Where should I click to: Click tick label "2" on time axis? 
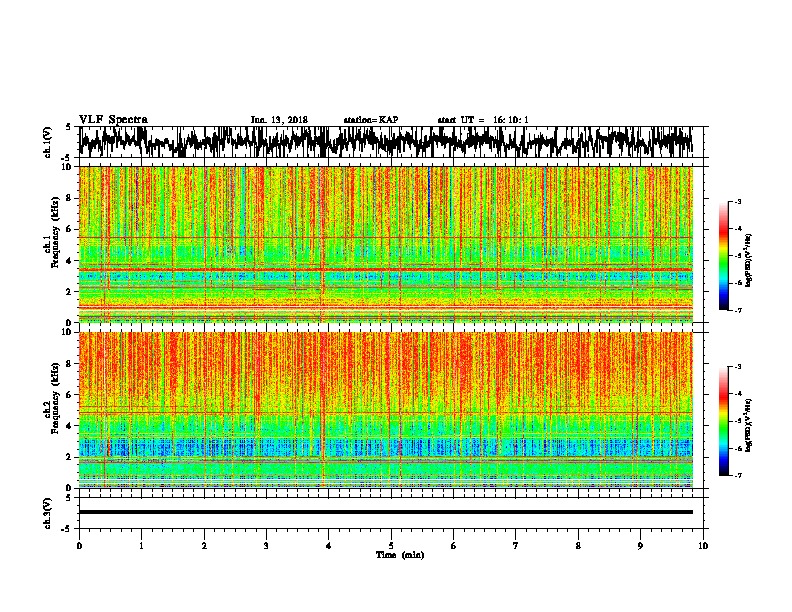click(204, 546)
